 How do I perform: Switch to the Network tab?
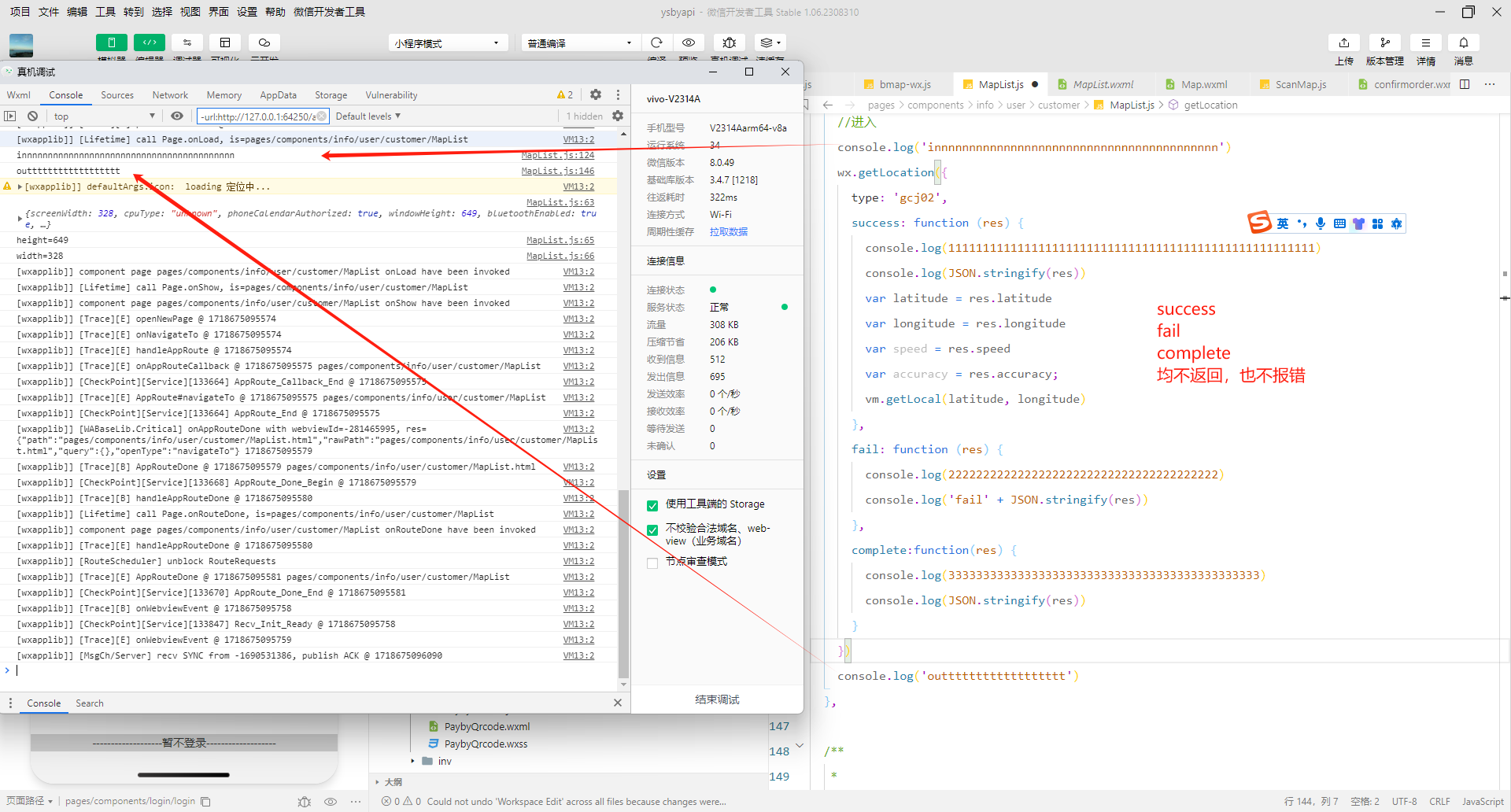pos(170,95)
